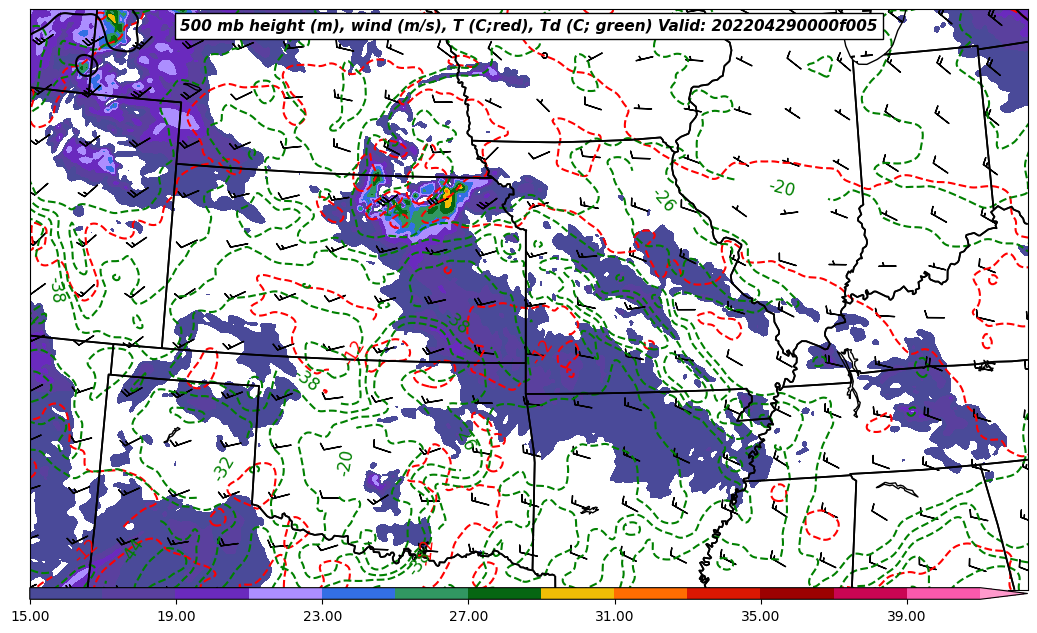Viewport: 1037px width, 633px height.
Task: Click the 39.00 colorbar tick label
Action: pyautogui.click(x=906, y=616)
